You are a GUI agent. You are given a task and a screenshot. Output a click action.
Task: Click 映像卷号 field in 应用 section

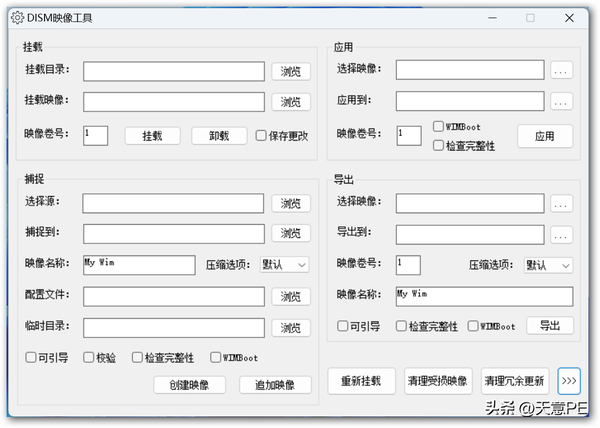[x=409, y=136]
